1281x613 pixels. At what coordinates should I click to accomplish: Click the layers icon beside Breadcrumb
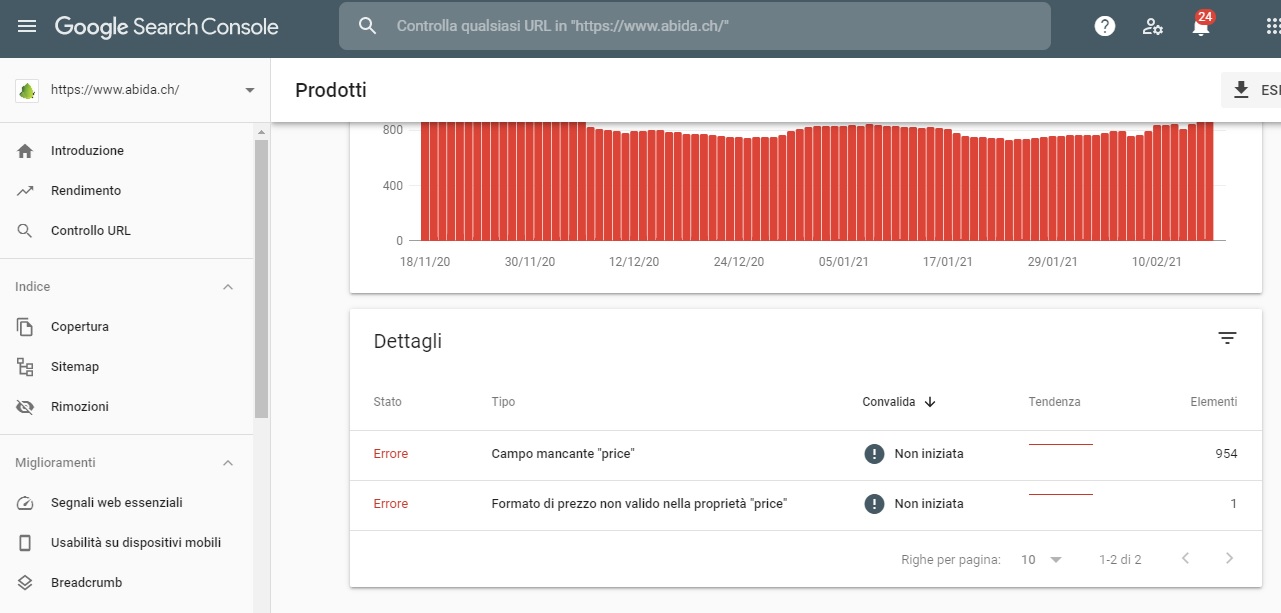[26, 583]
